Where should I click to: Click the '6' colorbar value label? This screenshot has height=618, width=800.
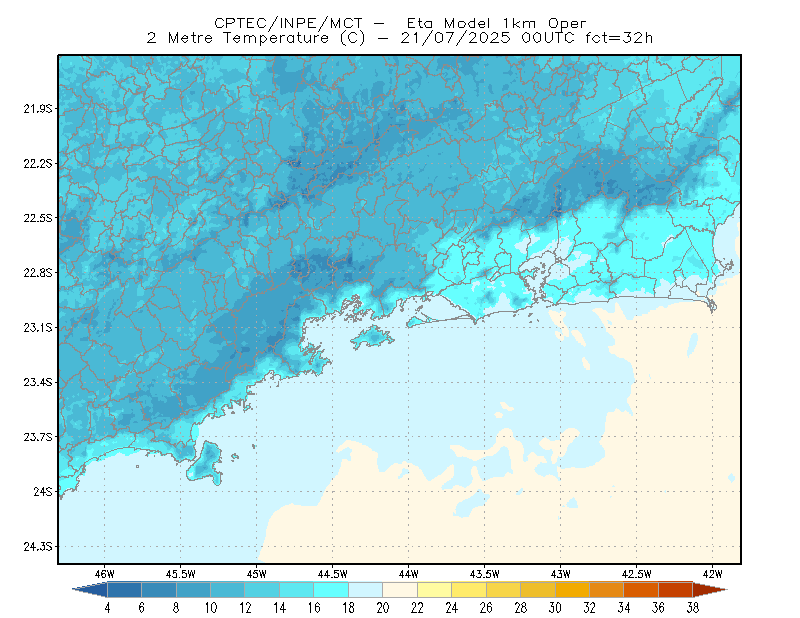click(142, 608)
